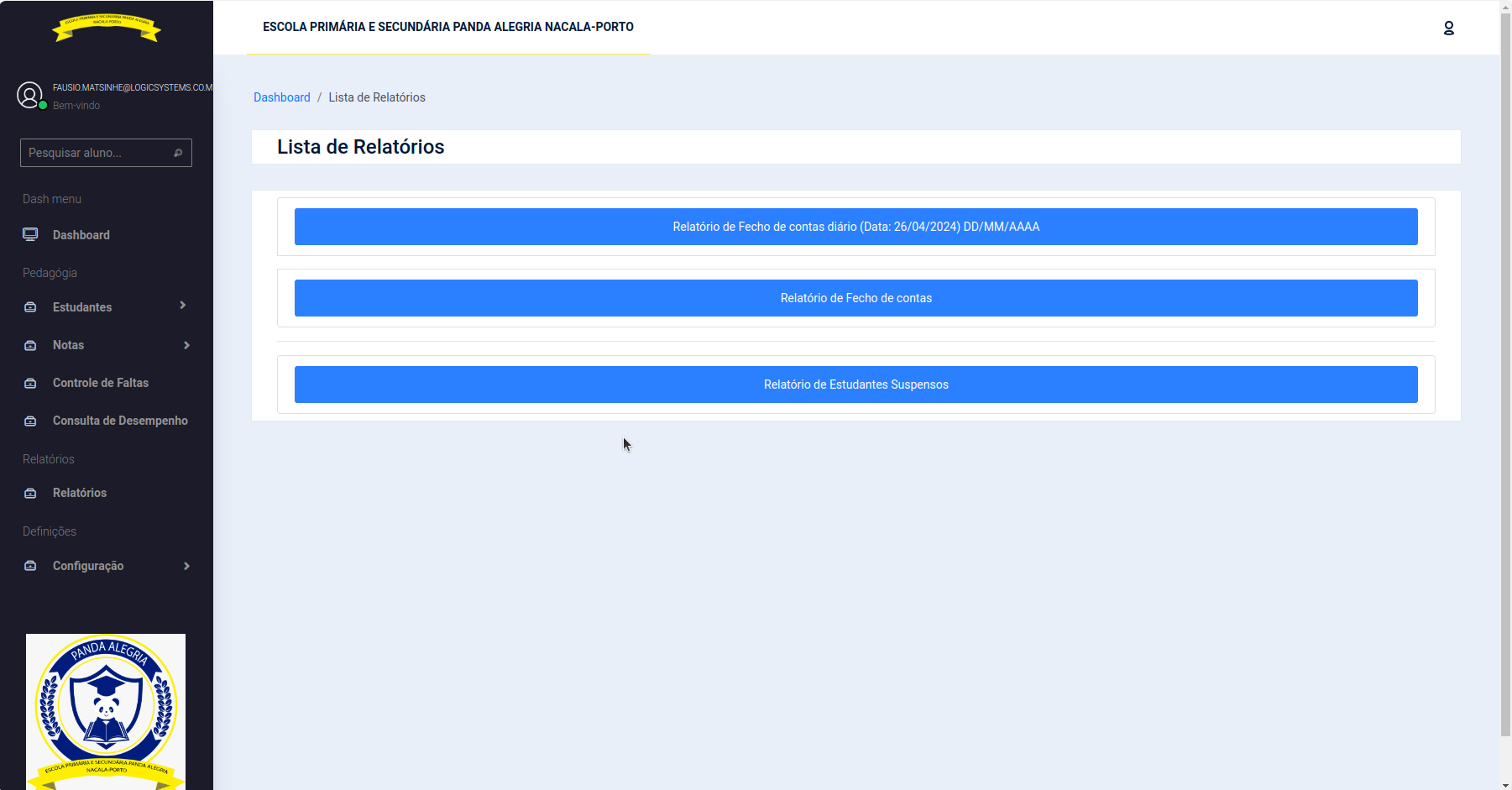The image size is (1512, 790).
Task: Open Relatório de Estudantes Suspensos
Action: (855, 385)
